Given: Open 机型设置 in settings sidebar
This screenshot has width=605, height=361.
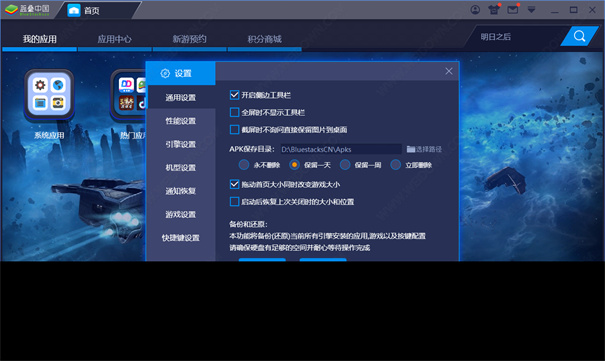Looking at the screenshot, I should tap(181, 167).
